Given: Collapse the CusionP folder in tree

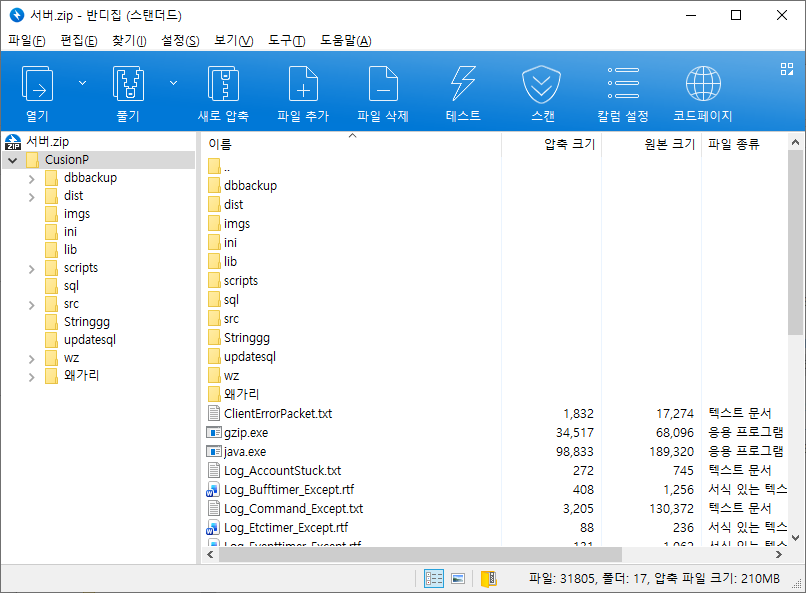Looking at the screenshot, I should pos(13,160).
